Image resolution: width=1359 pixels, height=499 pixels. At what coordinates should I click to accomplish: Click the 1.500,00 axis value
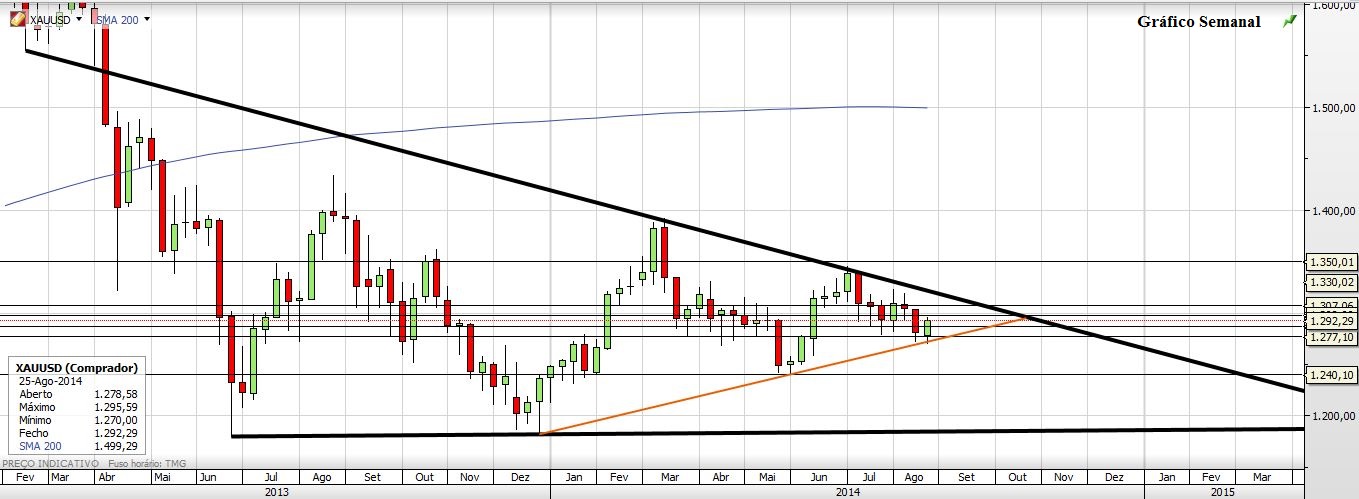point(1333,108)
